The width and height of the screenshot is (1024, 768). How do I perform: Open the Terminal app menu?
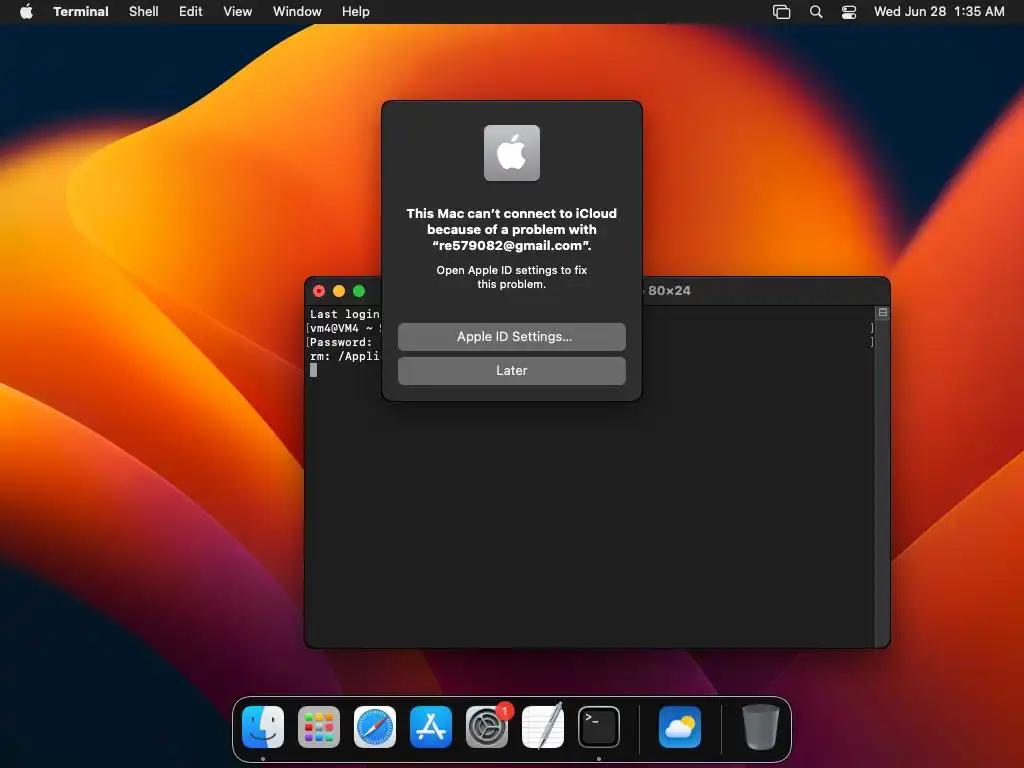[81, 11]
